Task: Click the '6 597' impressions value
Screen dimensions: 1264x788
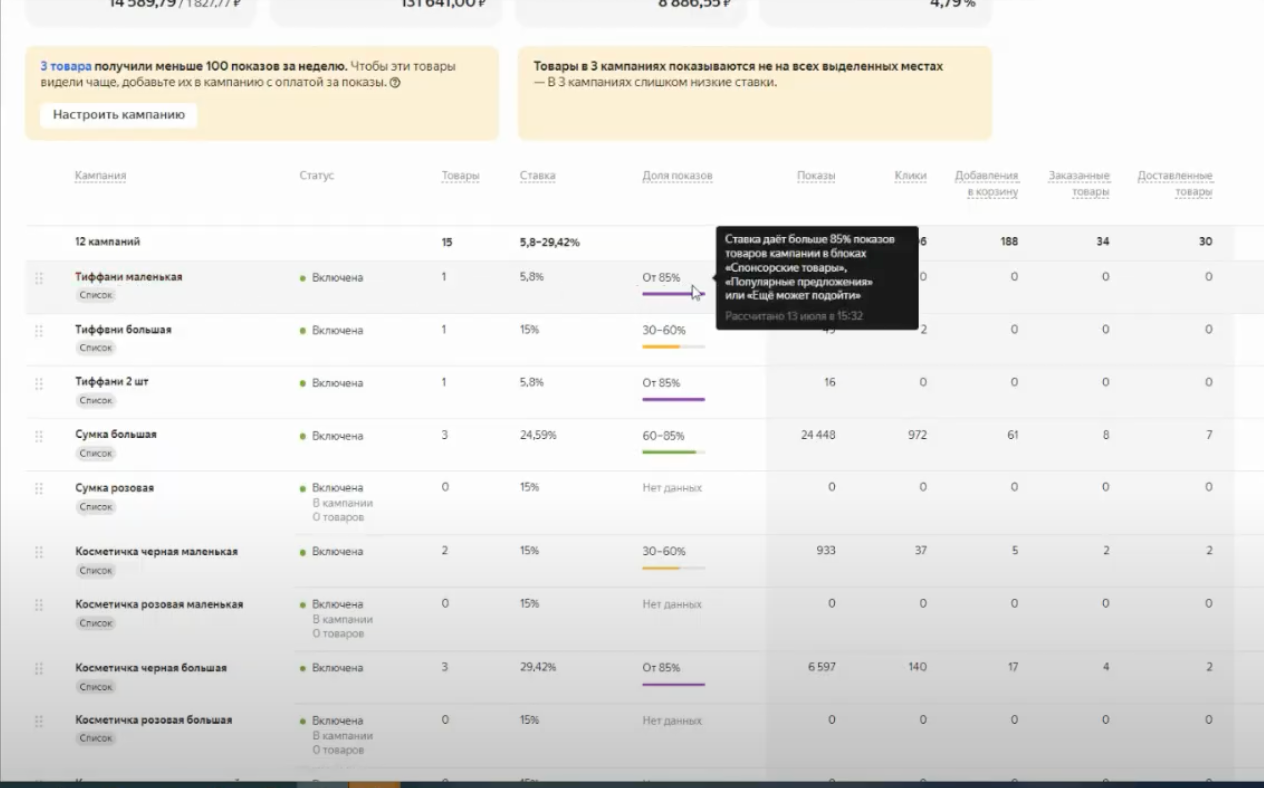Action: [822, 667]
